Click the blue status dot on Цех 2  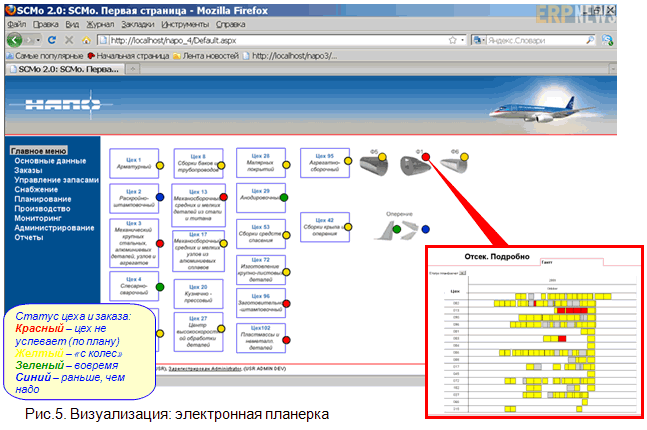[x=159, y=198]
